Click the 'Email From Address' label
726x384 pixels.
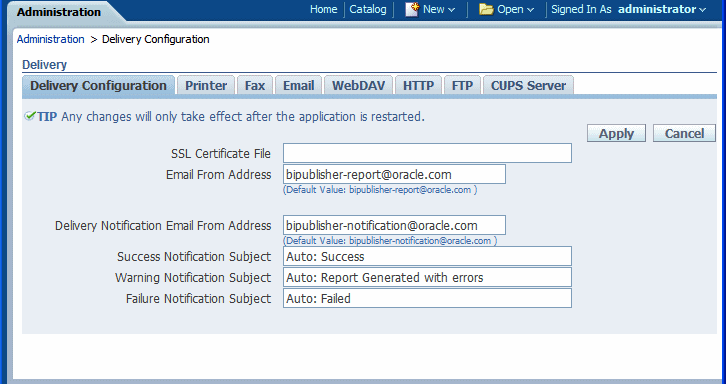219,175
